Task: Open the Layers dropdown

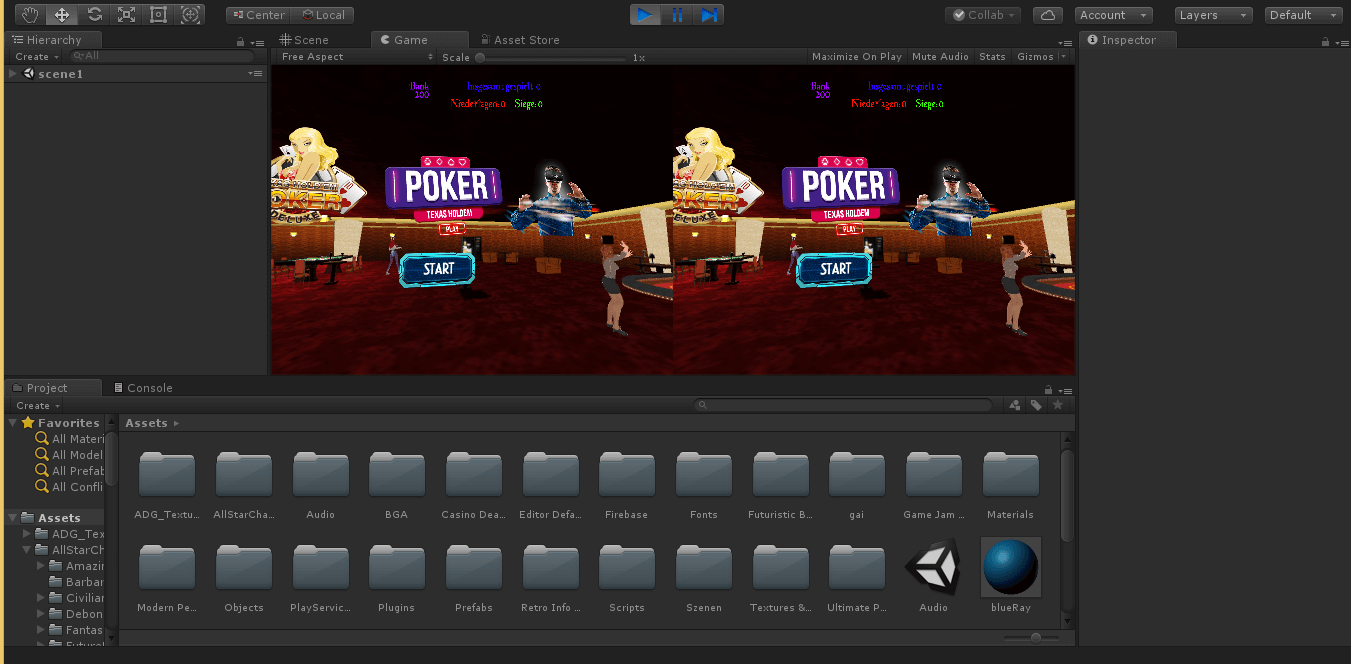Action: (1213, 15)
